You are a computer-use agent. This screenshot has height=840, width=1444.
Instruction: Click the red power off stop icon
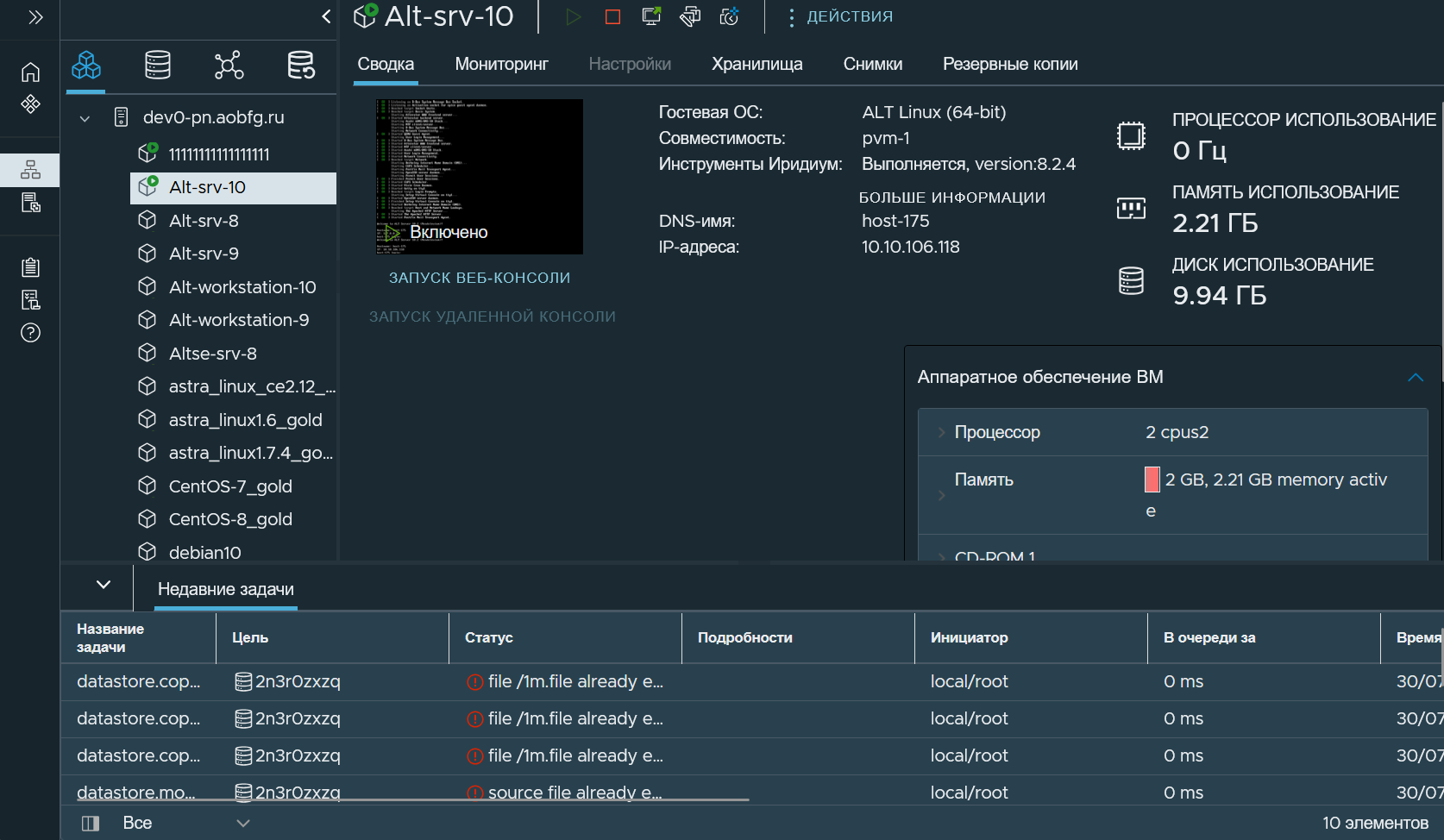coord(612,17)
